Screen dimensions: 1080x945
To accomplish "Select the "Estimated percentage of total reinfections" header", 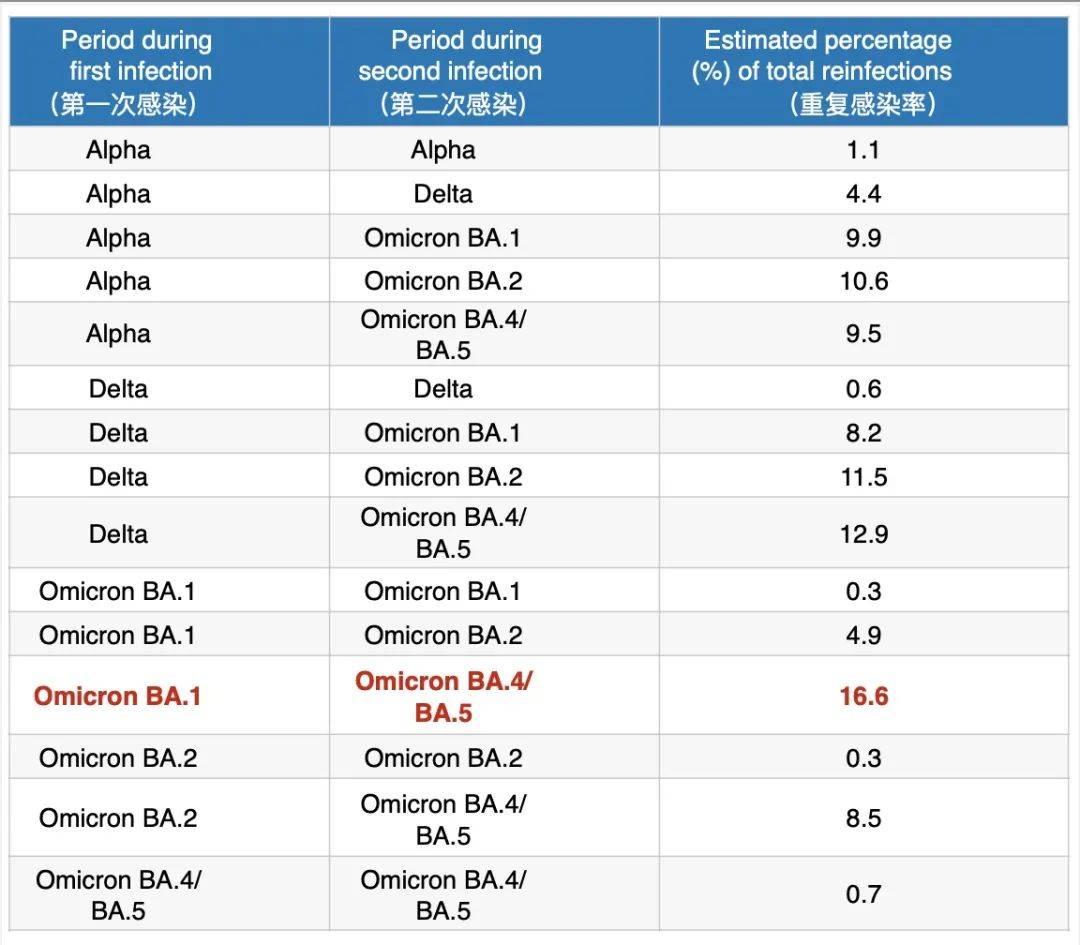I will pyautogui.click(x=828, y=72).
